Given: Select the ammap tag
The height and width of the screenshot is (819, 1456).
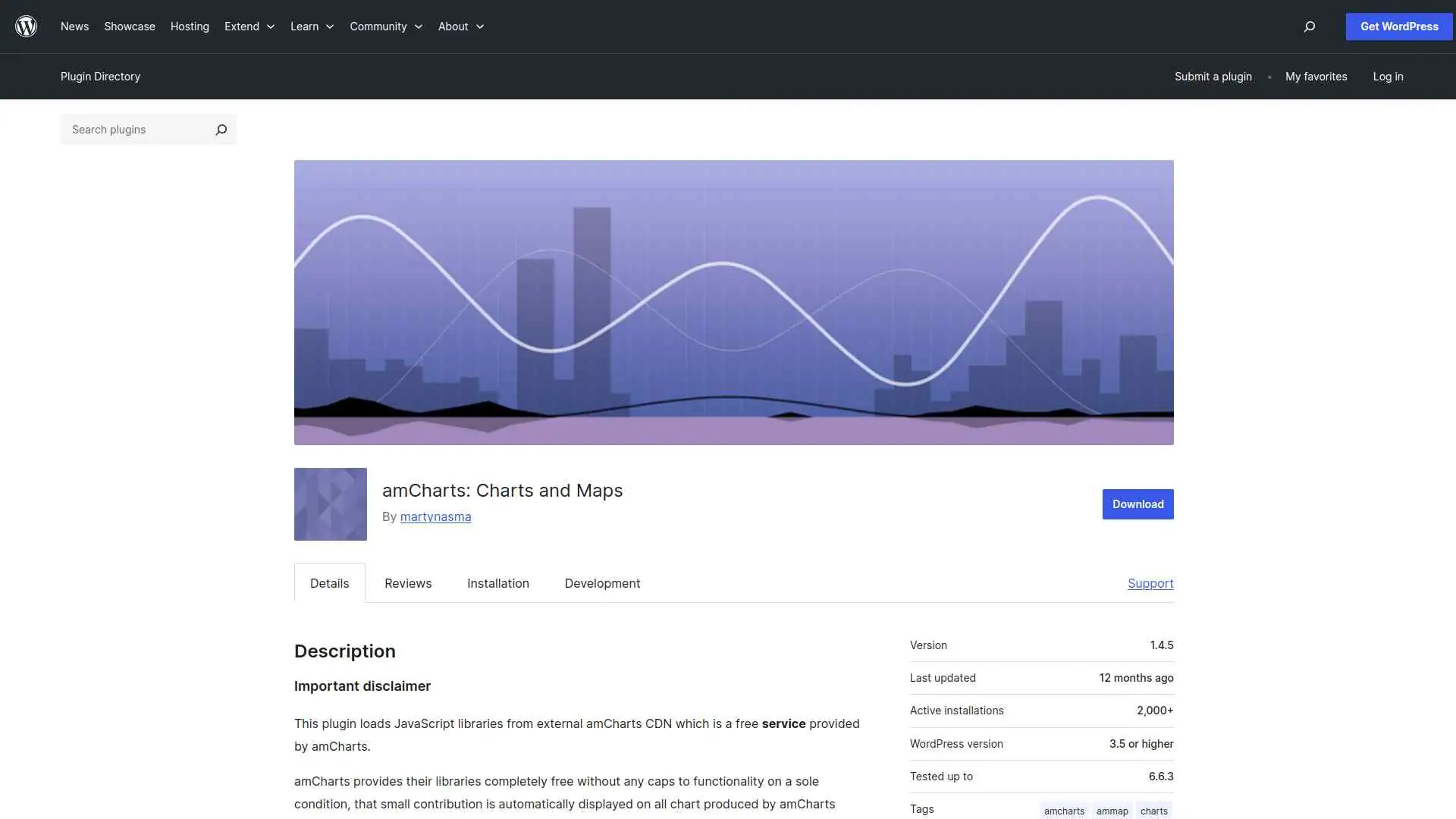Looking at the screenshot, I should (1112, 810).
